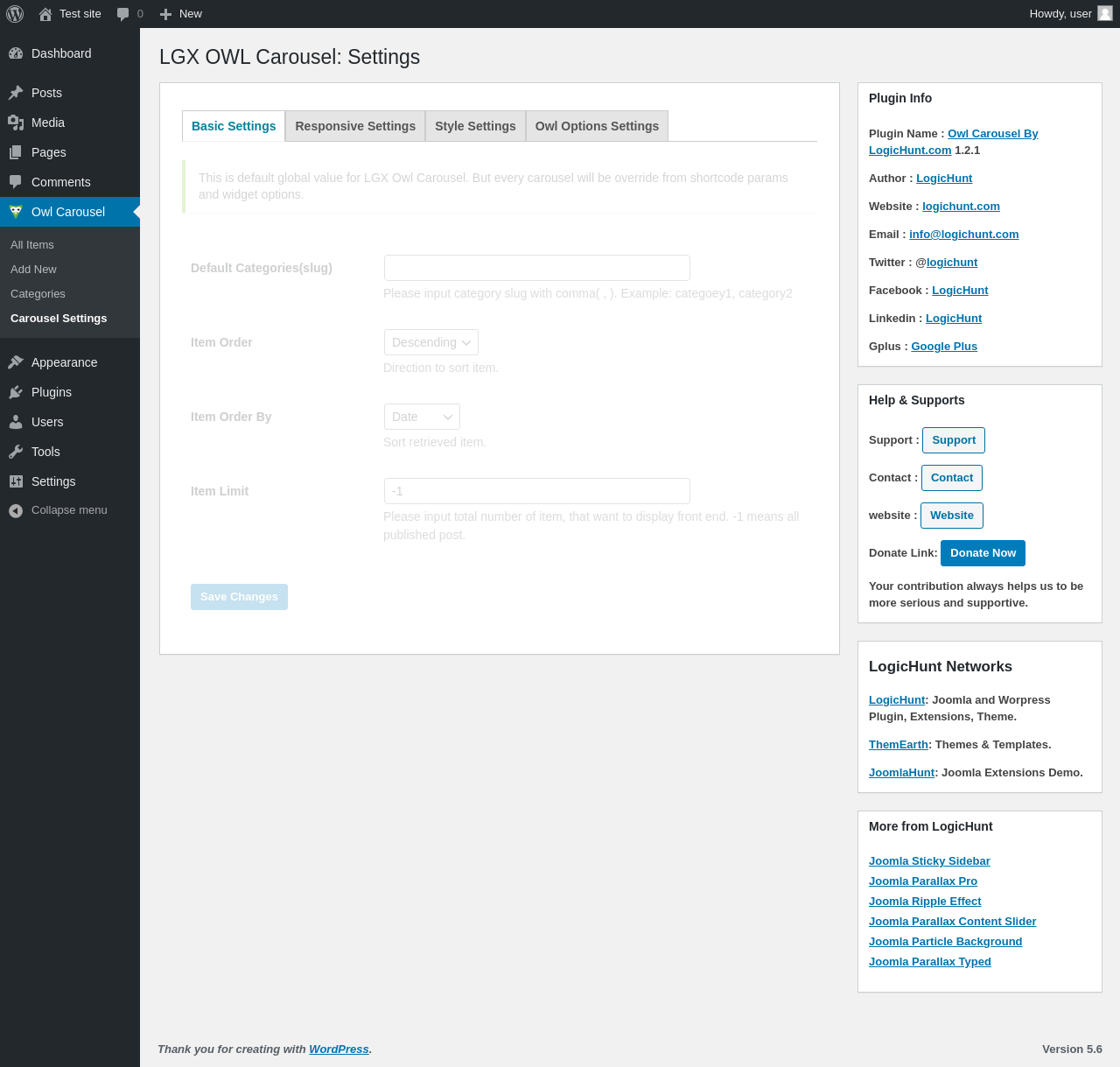Click Save Changes button
1120x1067 pixels.
click(239, 597)
